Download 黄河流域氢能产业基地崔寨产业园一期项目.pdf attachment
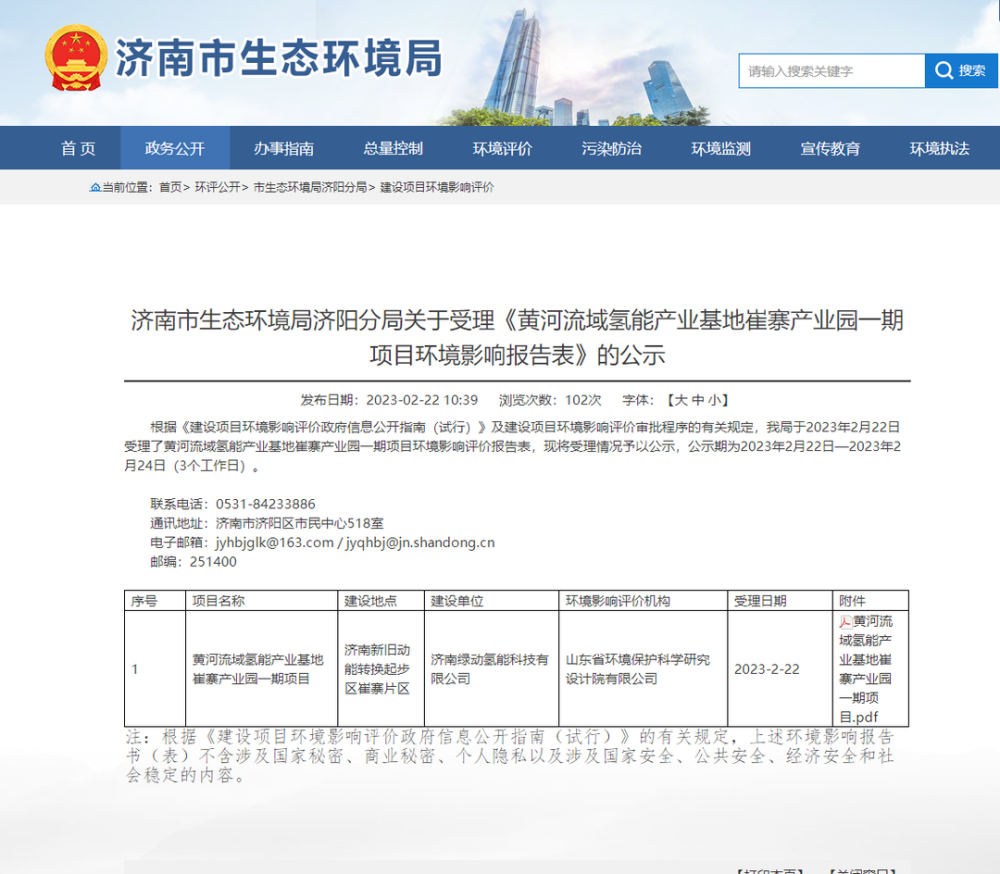Viewport: 1000px width, 874px height. pyautogui.click(x=866, y=669)
